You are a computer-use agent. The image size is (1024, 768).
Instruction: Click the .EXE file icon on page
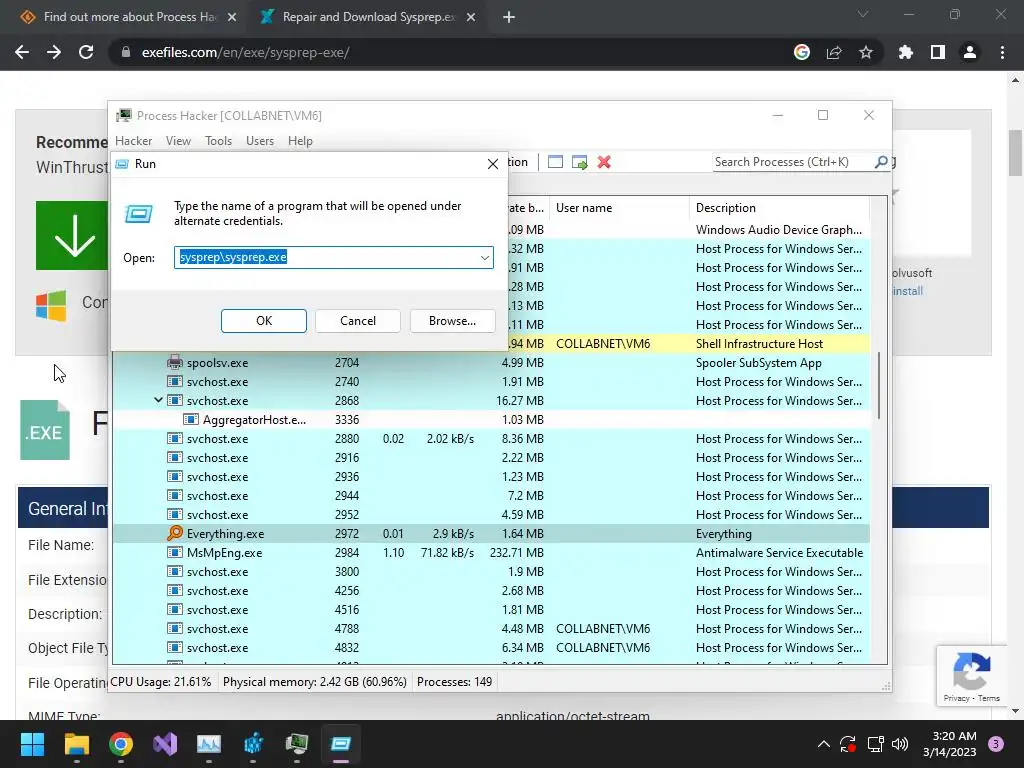click(x=44, y=430)
